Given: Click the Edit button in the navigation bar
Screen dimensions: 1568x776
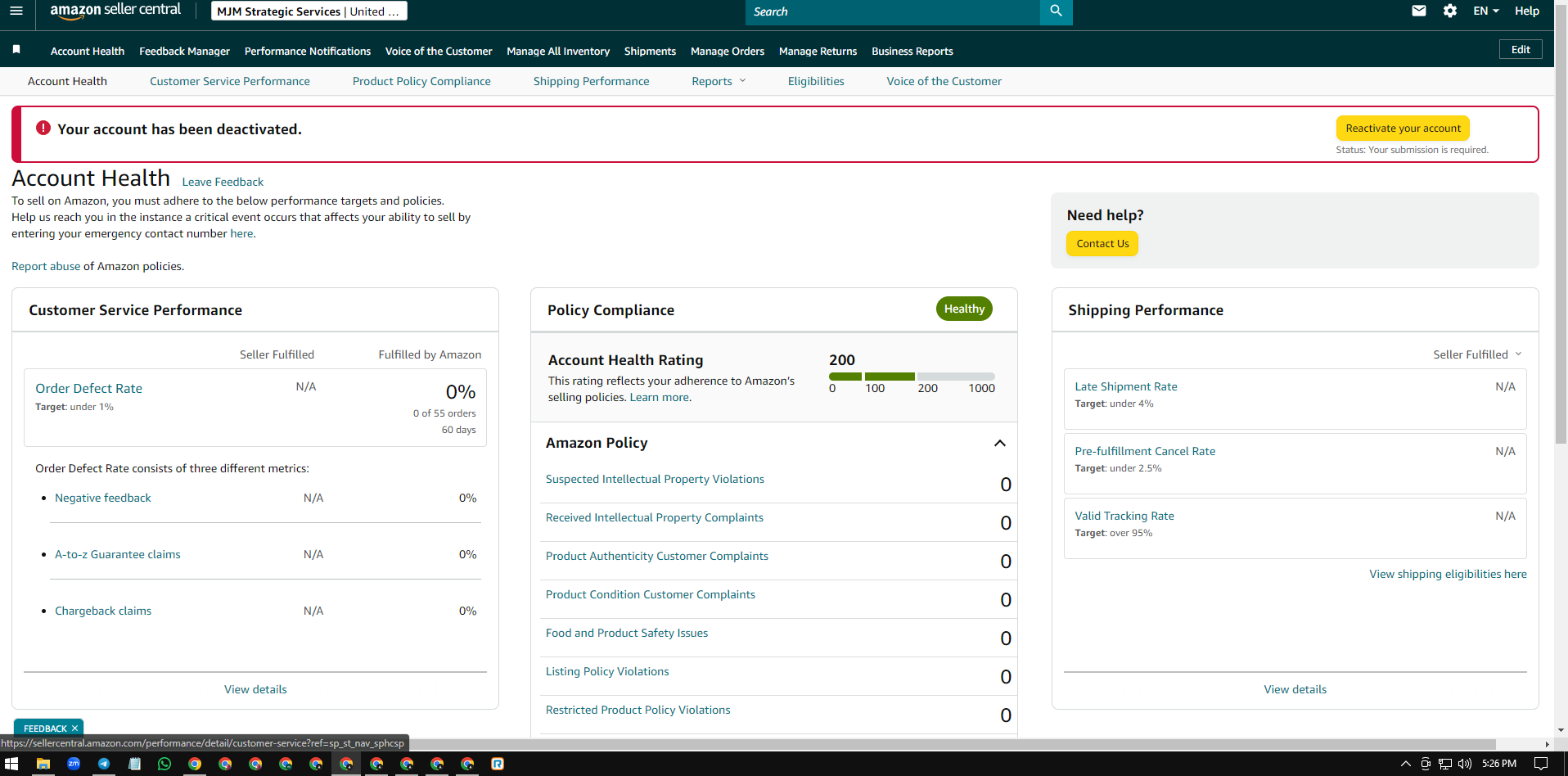Looking at the screenshot, I should 1521,49.
